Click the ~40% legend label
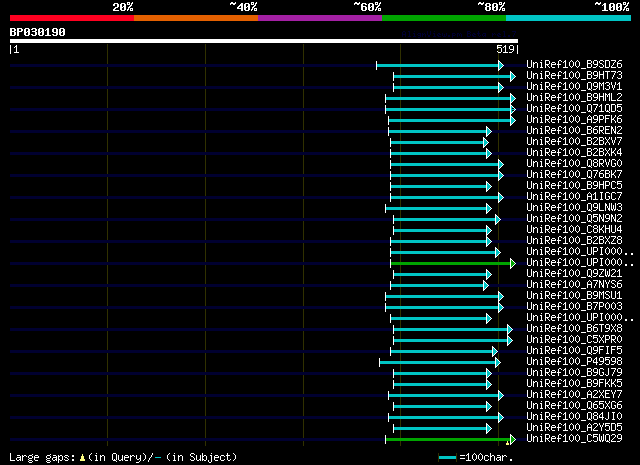 243,7
